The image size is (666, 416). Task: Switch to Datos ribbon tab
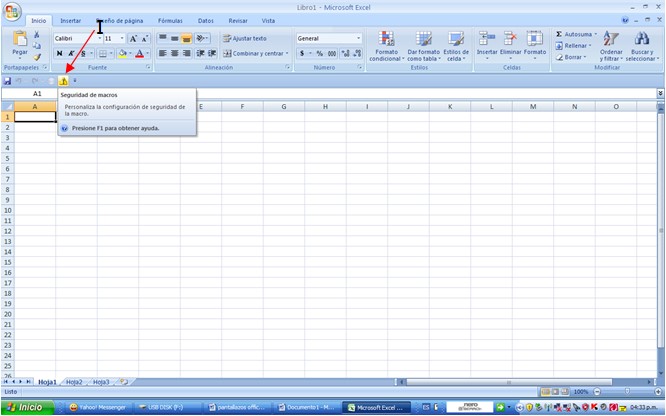(206, 21)
